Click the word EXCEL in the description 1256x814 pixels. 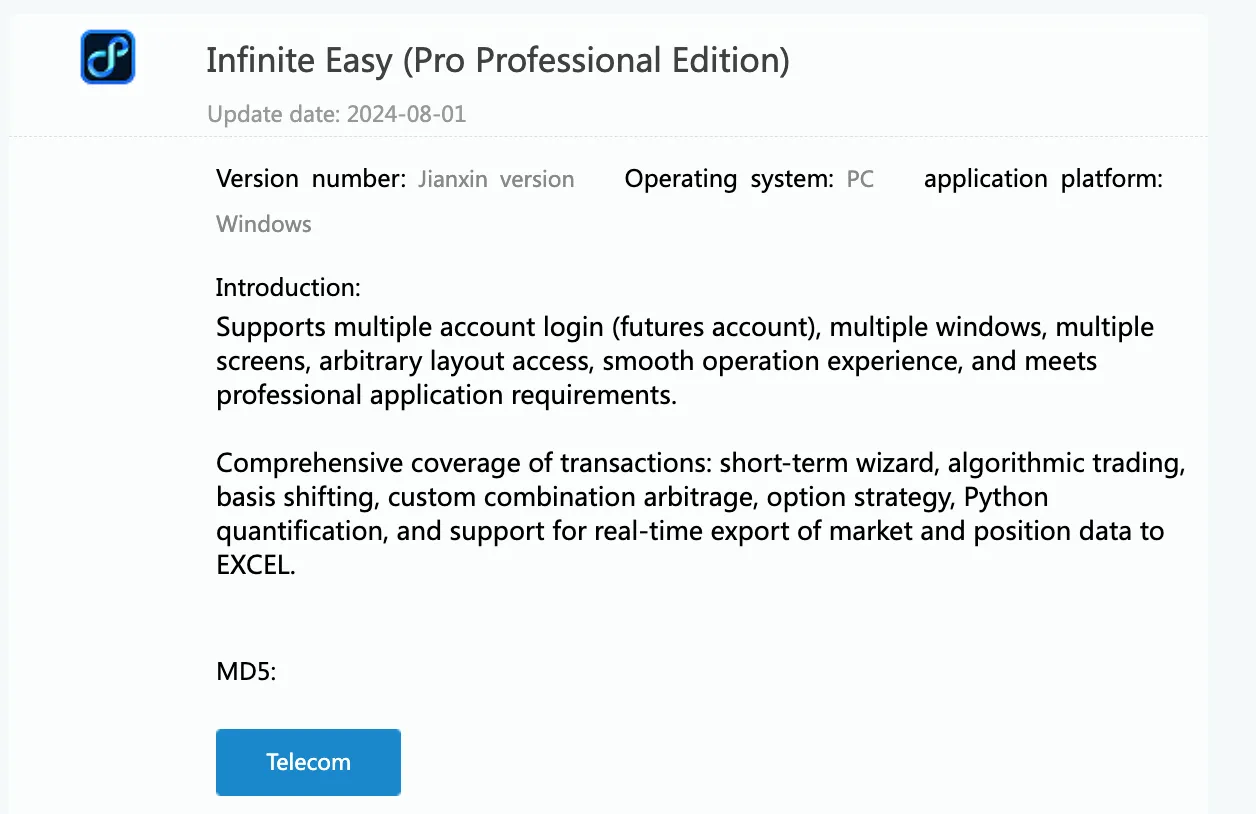click(x=256, y=565)
